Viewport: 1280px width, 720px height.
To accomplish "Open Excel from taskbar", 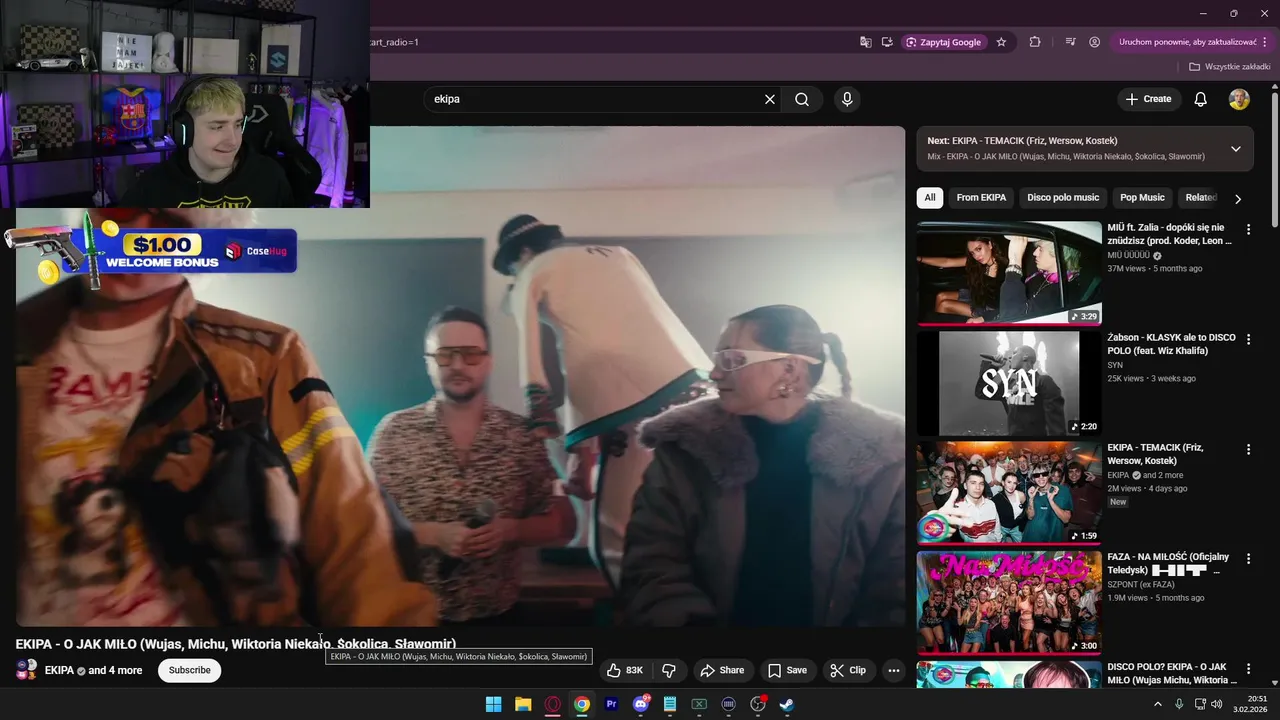I will point(699,704).
